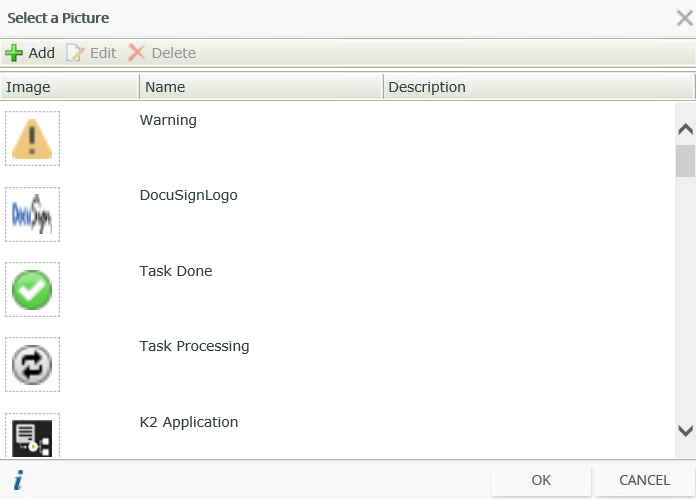Click the scrollbar up arrow

685,129
